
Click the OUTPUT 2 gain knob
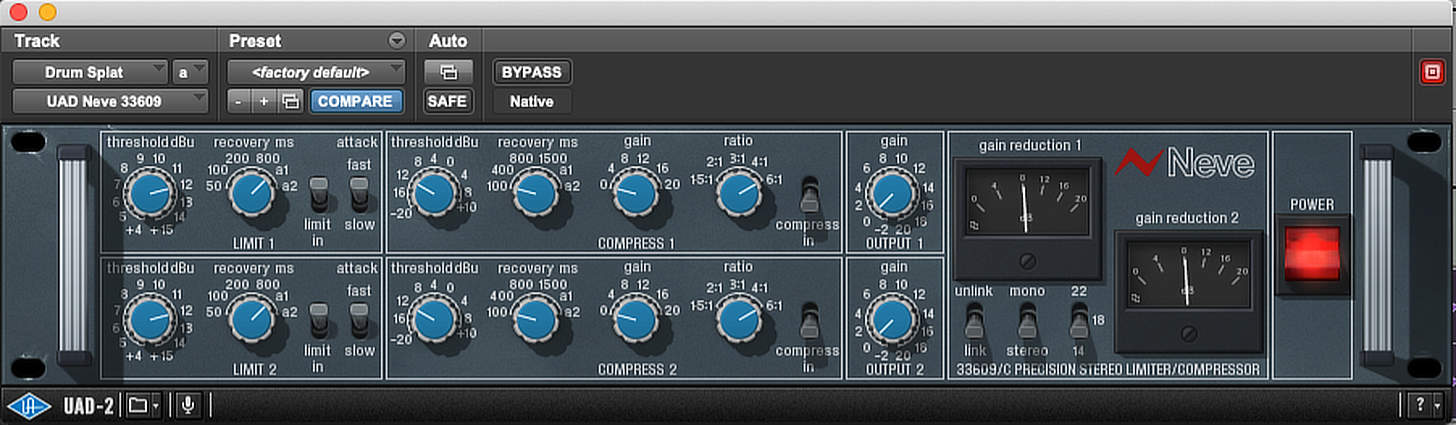point(892,319)
